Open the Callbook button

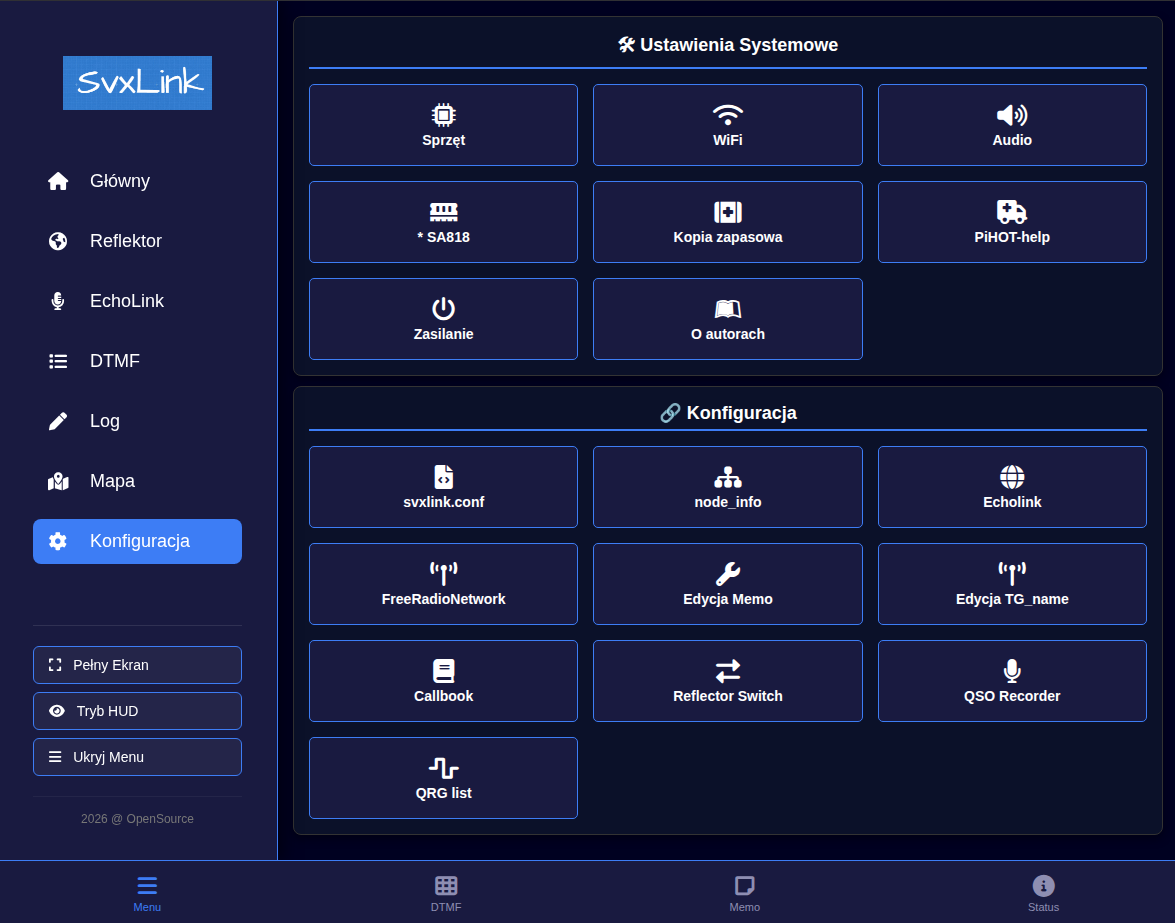(x=443, y=681)
